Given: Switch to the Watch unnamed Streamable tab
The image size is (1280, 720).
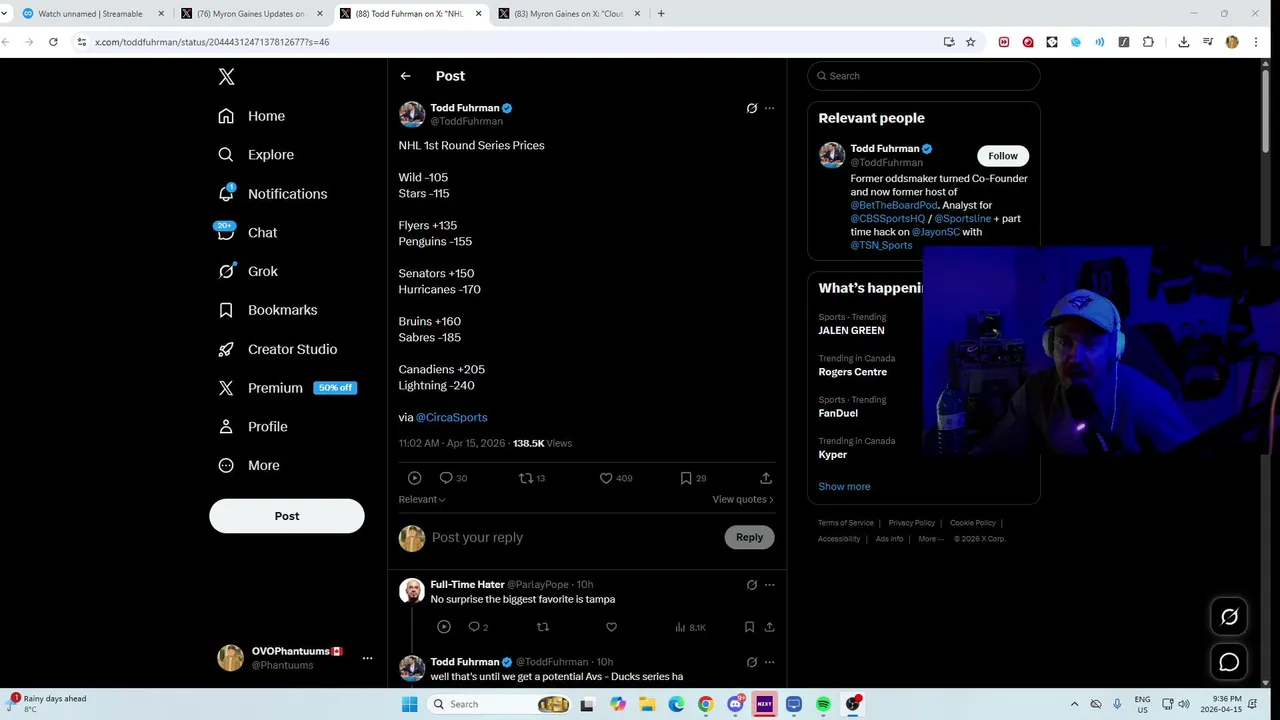Looking at the screenshot, I should (90, 14).
